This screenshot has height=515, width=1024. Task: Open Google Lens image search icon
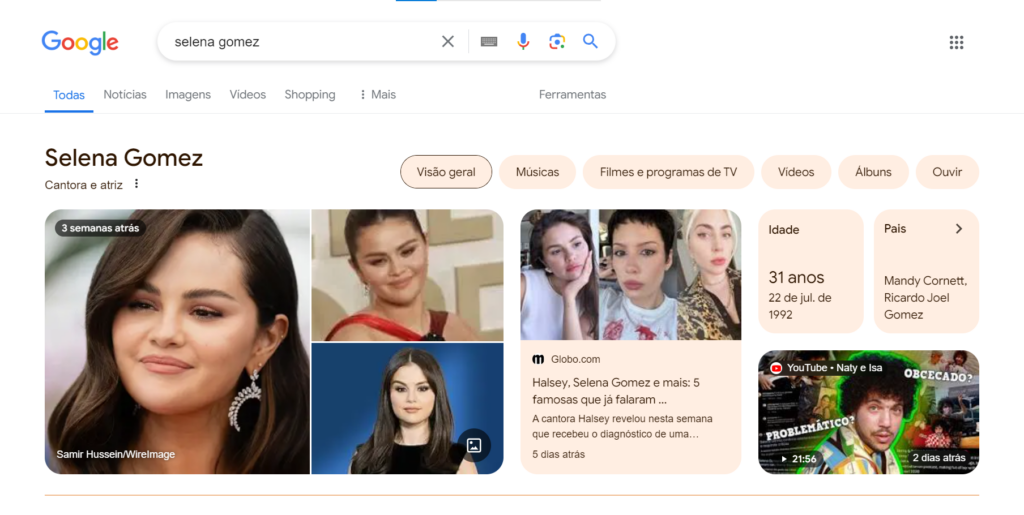pyautogui.click(x=556, y=42)
